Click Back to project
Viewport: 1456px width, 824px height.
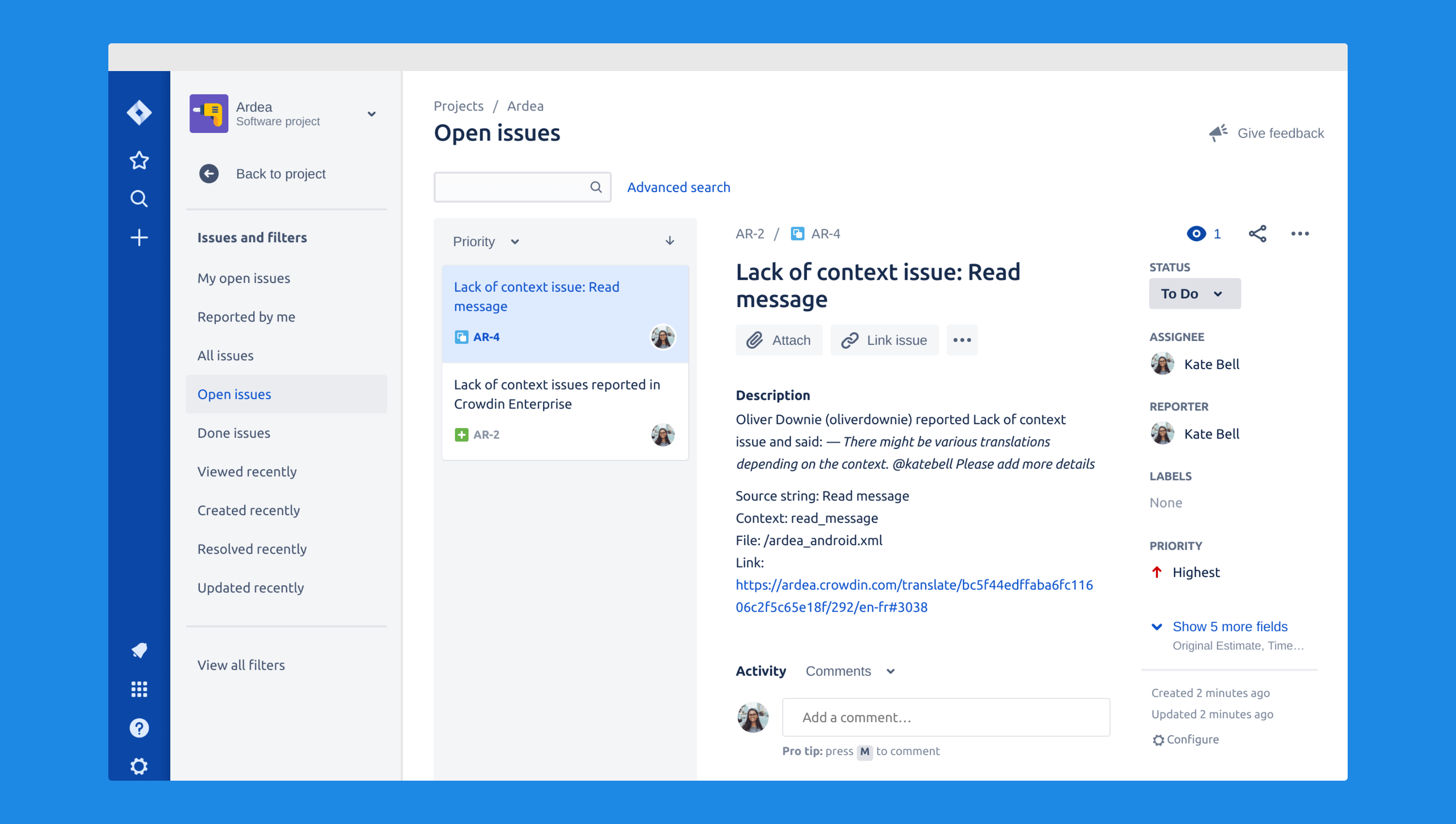coord(281,174)
